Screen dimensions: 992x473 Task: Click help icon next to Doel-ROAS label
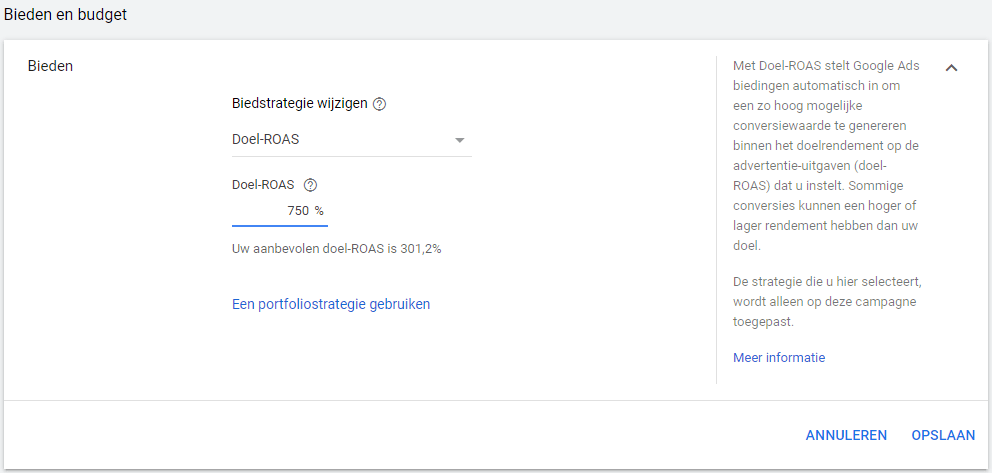click(310, 185)
